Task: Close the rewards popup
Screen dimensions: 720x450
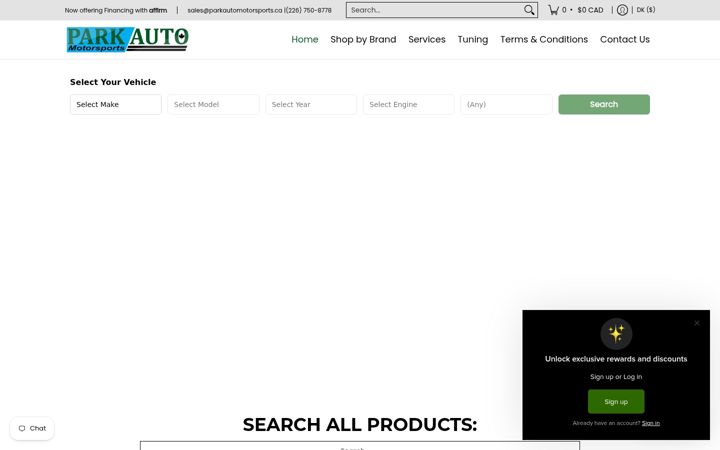Action: click(697, 323)
